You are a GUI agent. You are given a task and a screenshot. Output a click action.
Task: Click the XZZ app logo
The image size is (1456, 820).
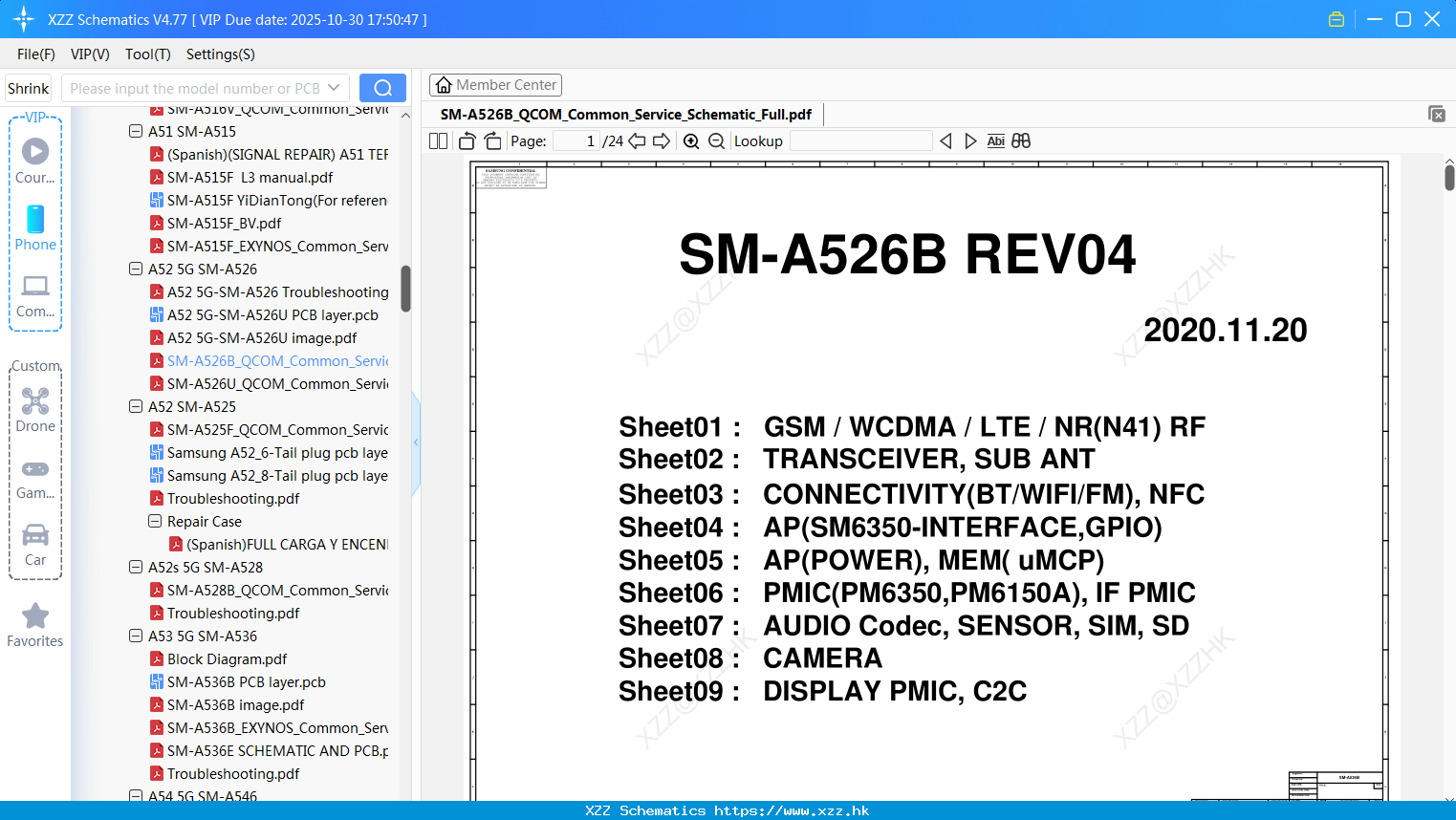[24, 19]
